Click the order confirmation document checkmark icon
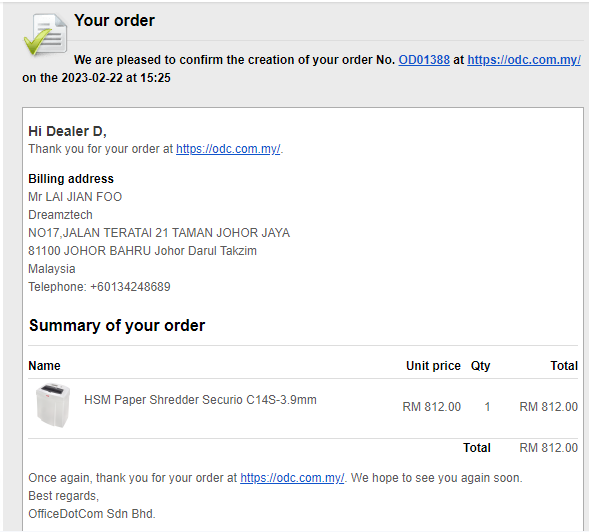This screenshot has height=532, width=589. click(45, 34)
